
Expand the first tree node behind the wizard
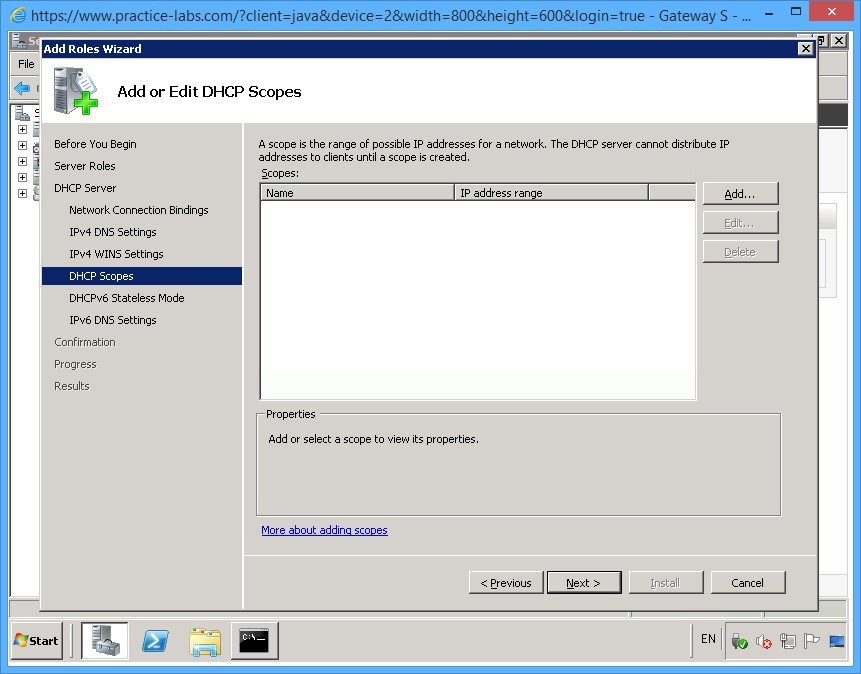tap(22, 131)
